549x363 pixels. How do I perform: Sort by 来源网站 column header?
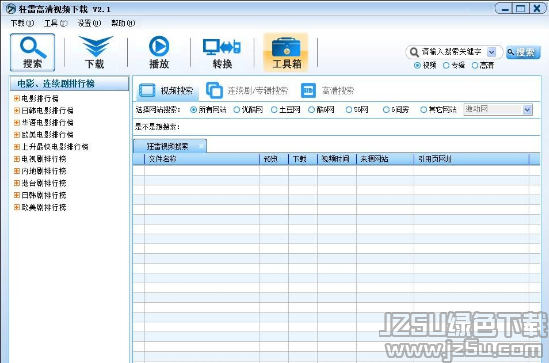[385, 159]
